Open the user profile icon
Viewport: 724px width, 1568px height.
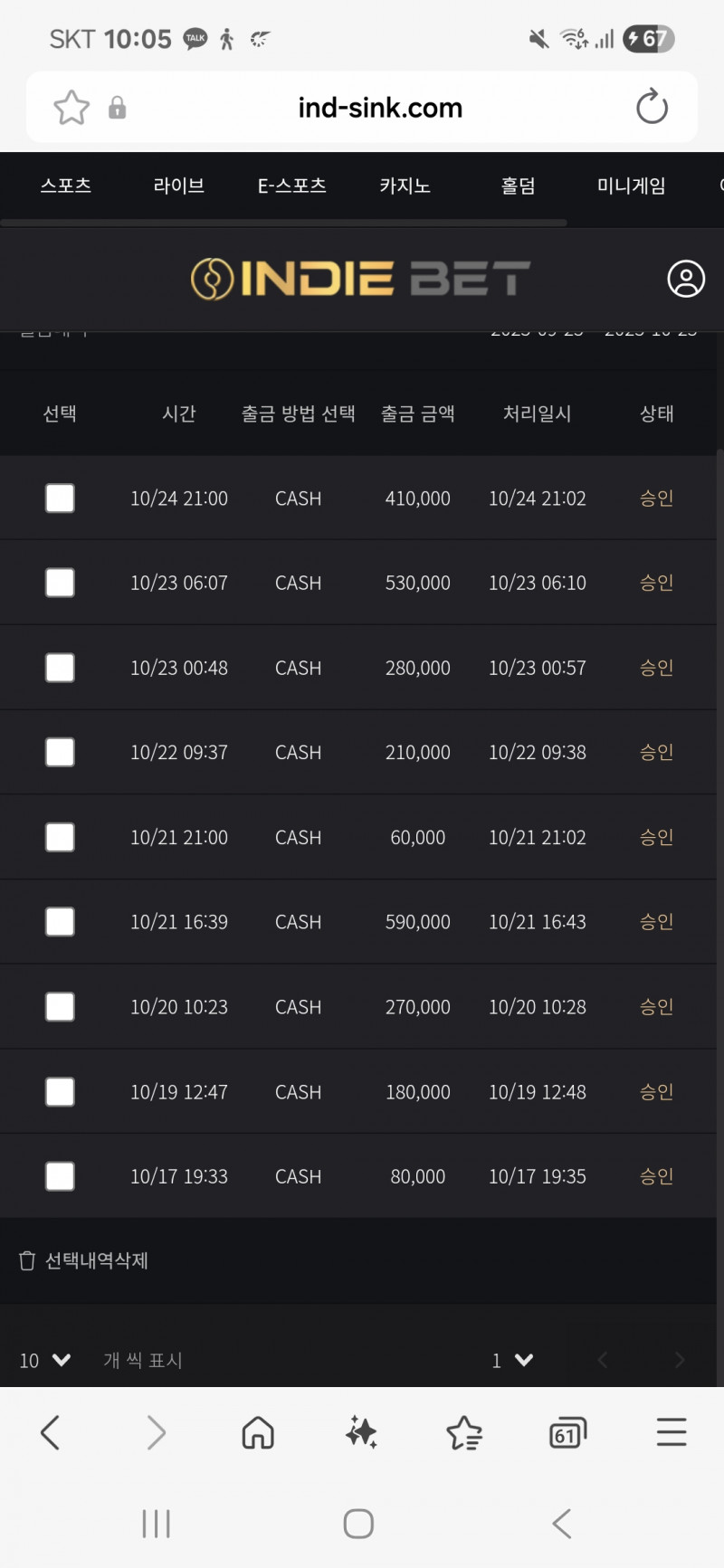tap(686, 279)
